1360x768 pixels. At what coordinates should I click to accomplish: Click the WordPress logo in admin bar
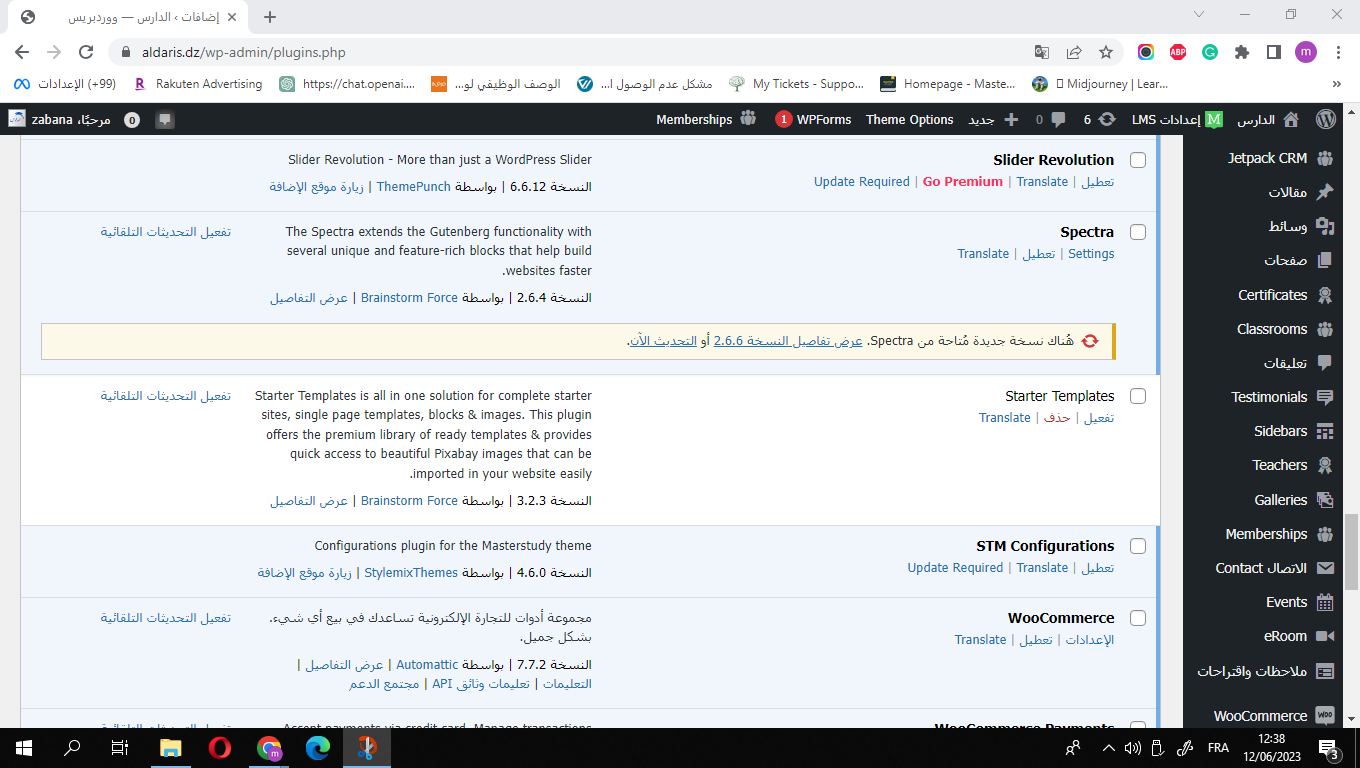coord(1325,119)
